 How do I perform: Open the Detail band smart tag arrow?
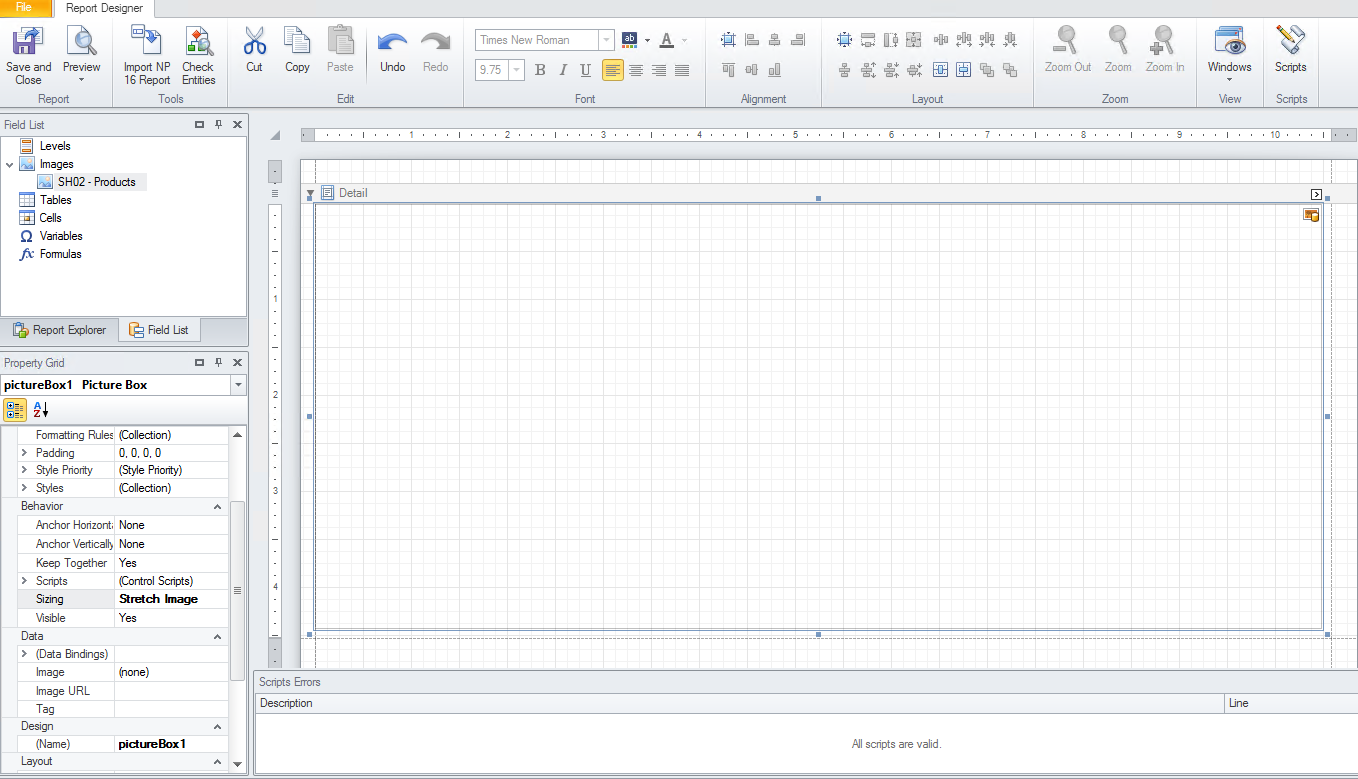click(1316, 194)
